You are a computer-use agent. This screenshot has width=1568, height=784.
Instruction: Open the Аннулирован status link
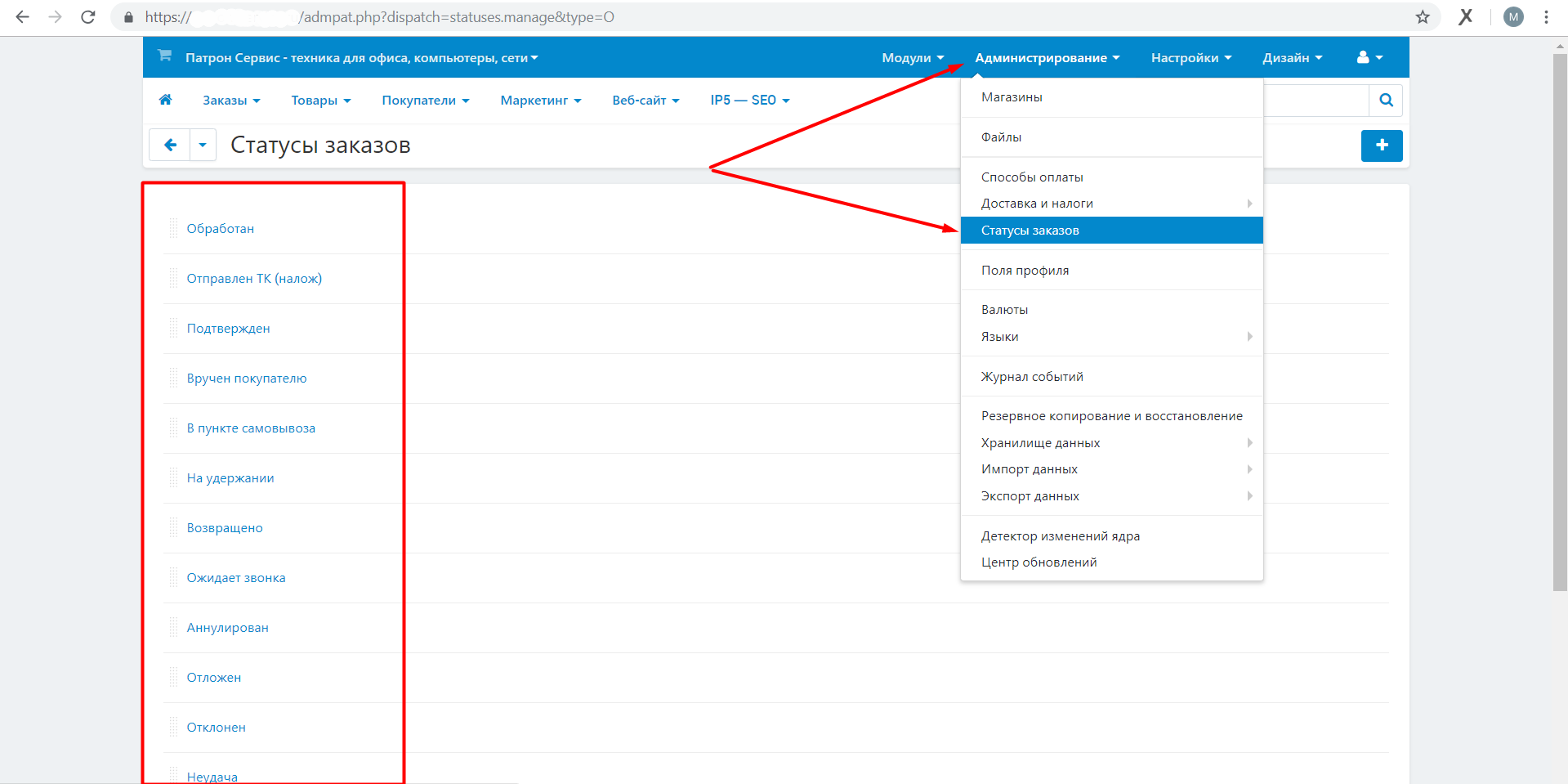[227, 627]
